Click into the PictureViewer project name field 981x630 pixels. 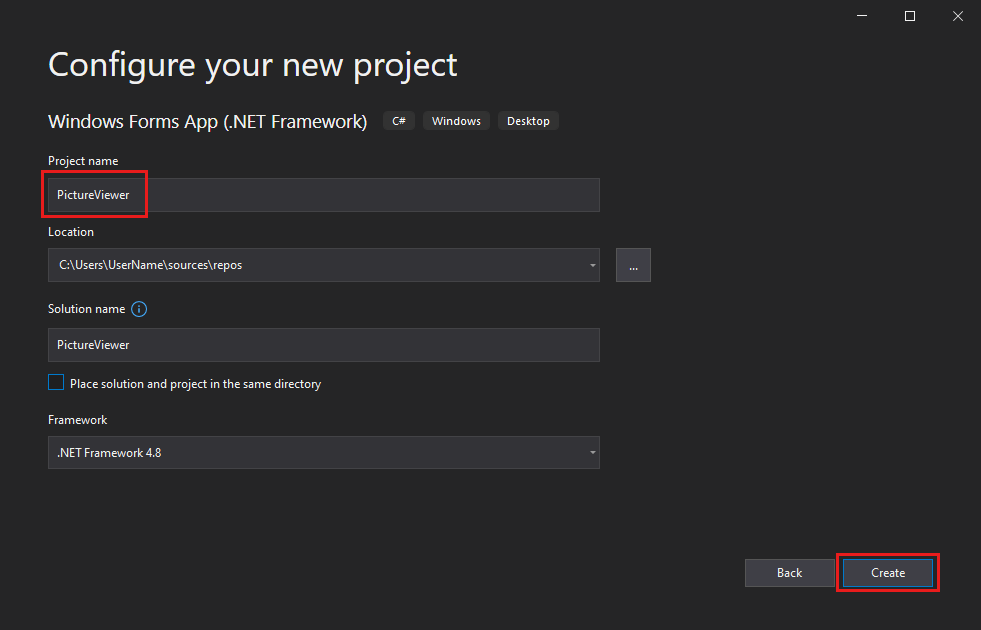(x=200, y=194)
